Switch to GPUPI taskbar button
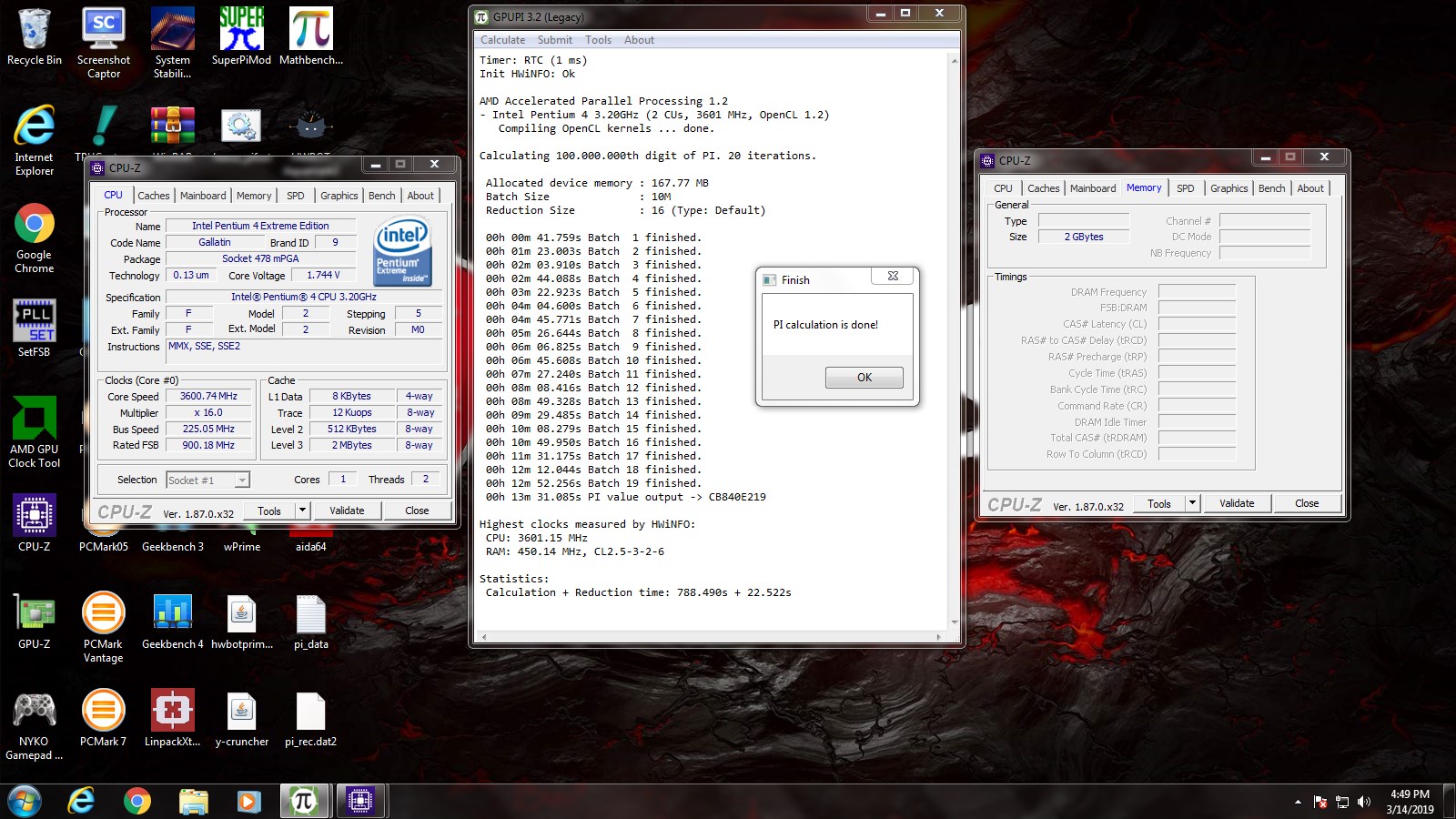 click(304, 802)
